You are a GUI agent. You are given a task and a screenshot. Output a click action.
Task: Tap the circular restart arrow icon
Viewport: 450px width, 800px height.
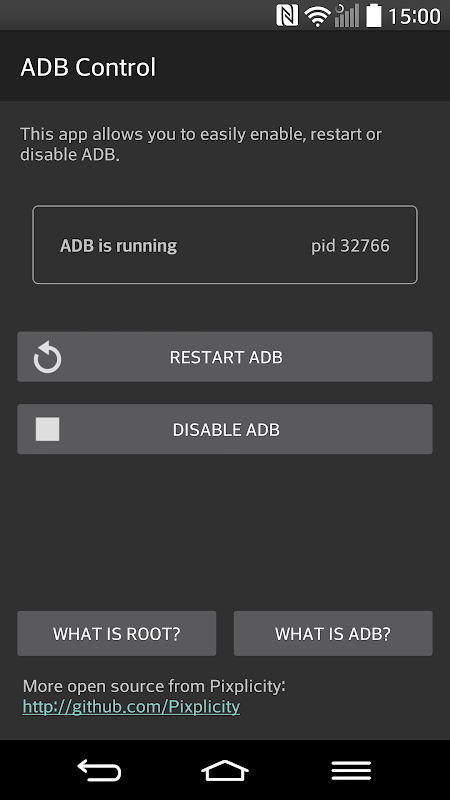click(47, 357)
